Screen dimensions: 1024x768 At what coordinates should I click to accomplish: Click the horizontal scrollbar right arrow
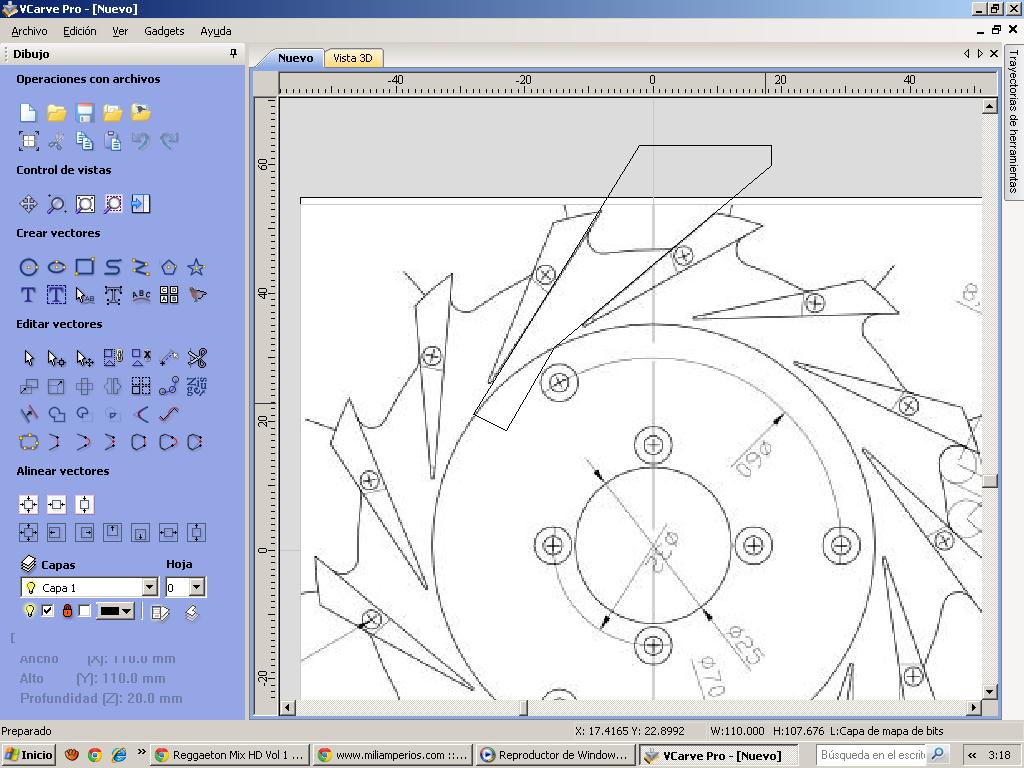coord(974,708)
